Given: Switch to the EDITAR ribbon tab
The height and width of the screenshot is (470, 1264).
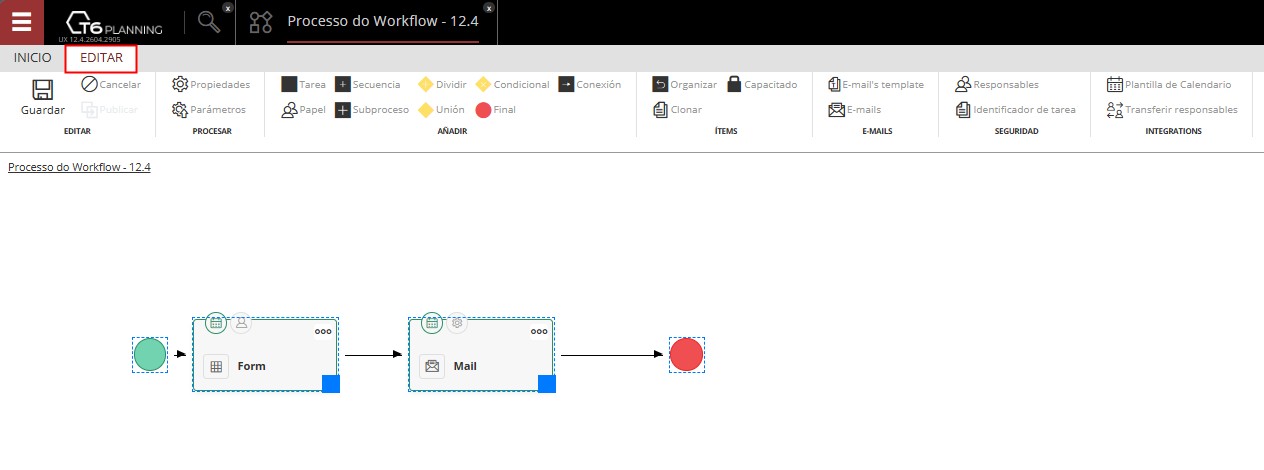Looking at the screenshot, I should tap(101, 58).
